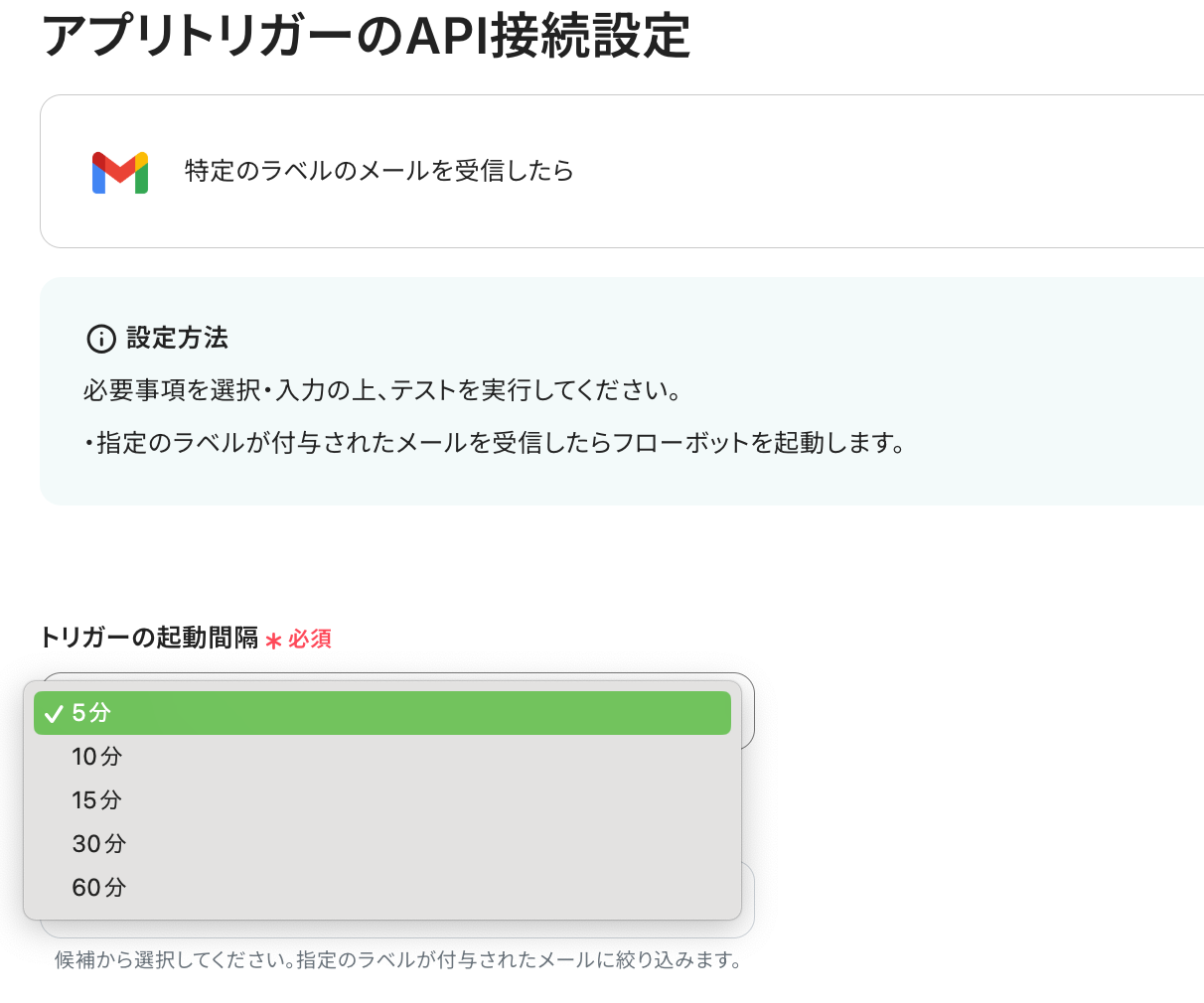Click the 候補から選択してください helper text
The height and width of the screenshot is (1003, 1204).
tap(397, 960)
